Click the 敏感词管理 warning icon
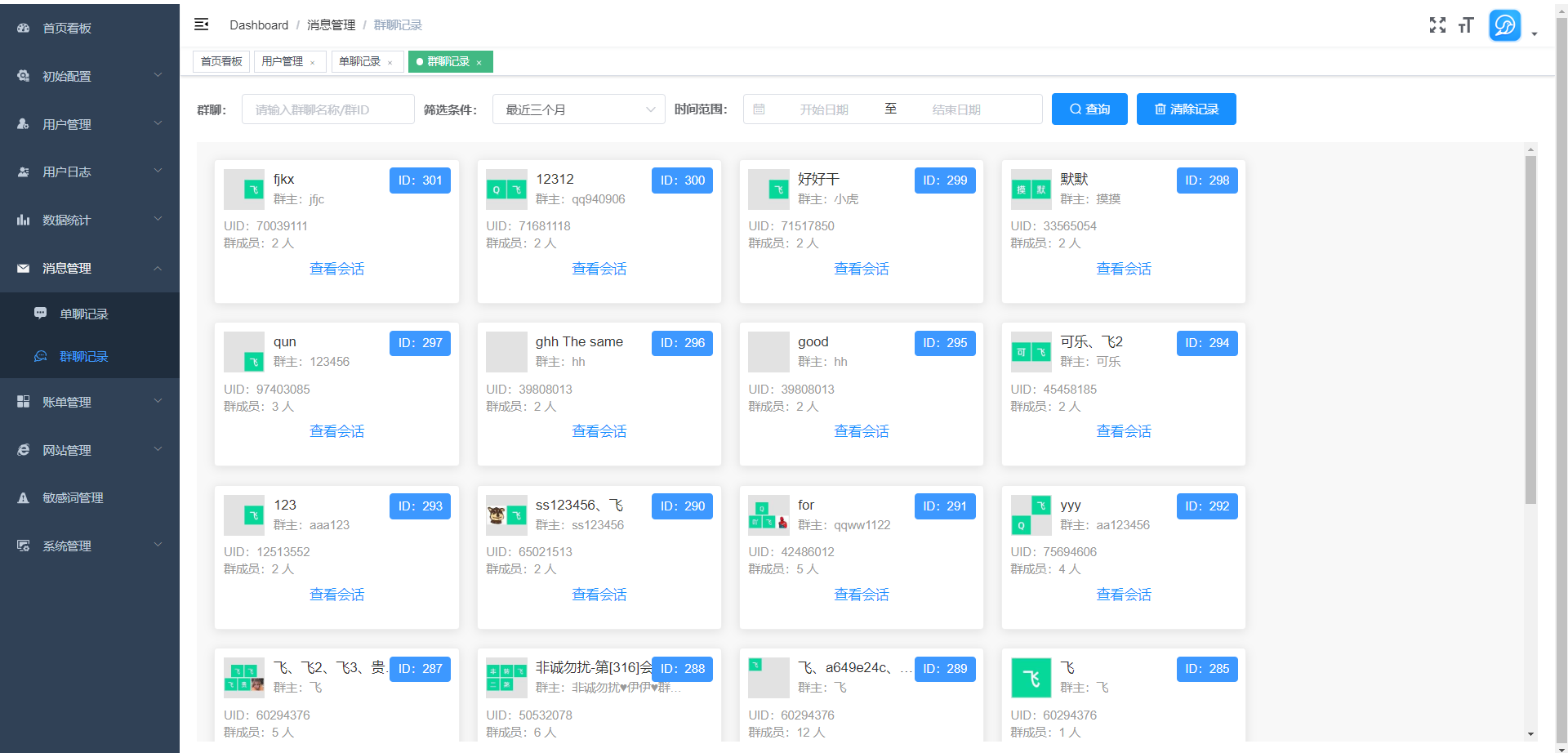 click(23, 497)
